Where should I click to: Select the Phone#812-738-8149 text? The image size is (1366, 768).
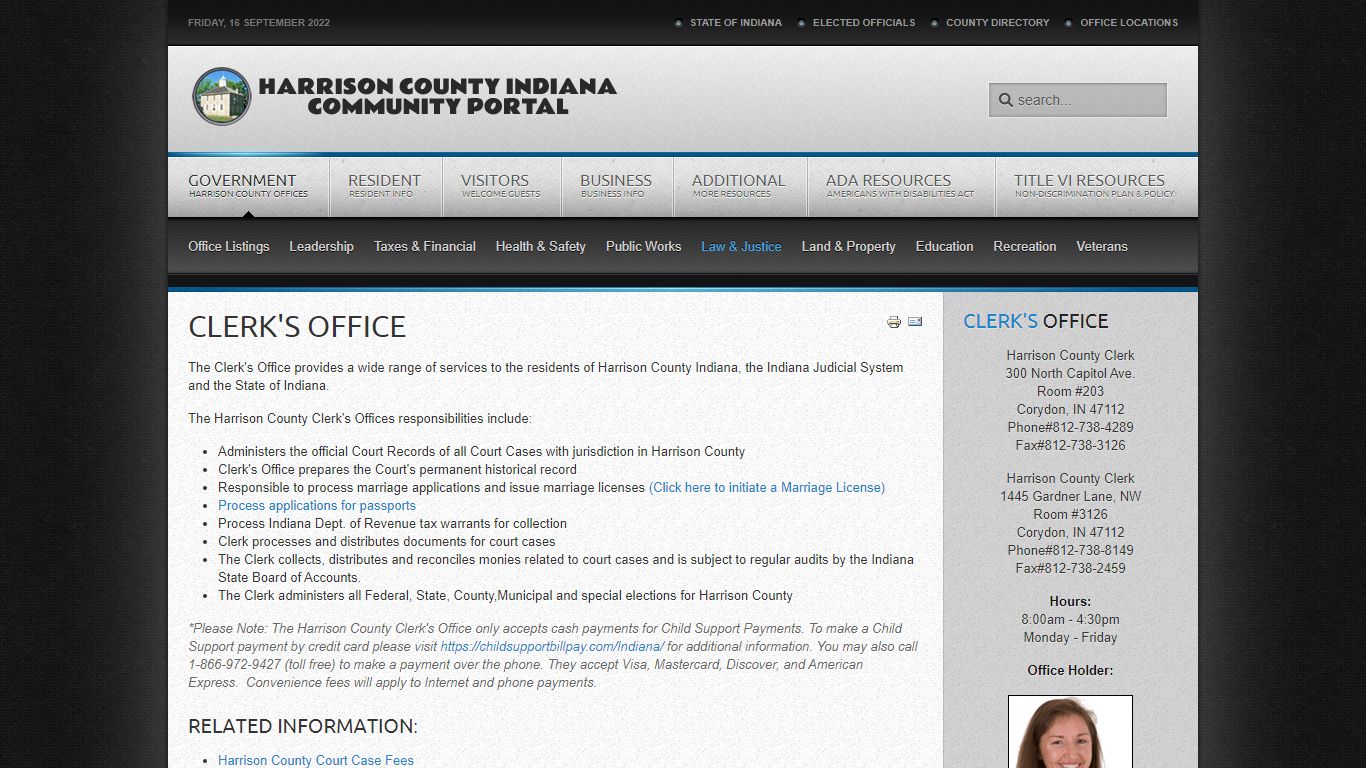1070,551
